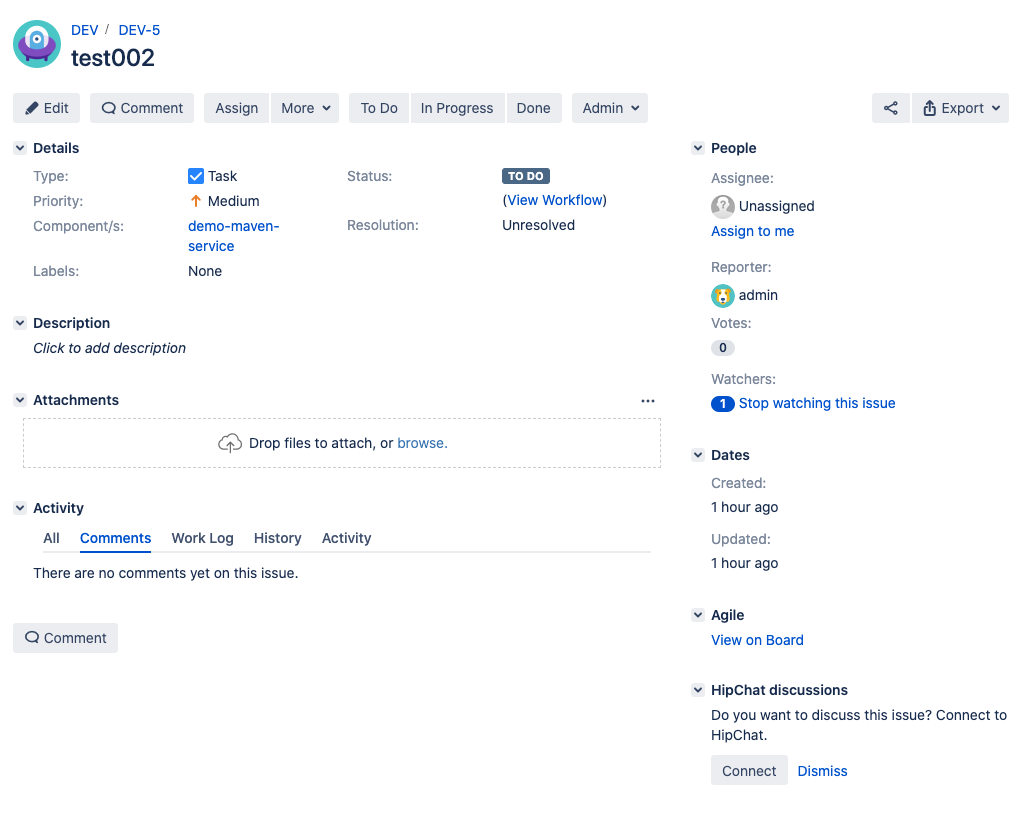Click the Assign to me link
The image size is (1023, 814).
coord(752,231)
